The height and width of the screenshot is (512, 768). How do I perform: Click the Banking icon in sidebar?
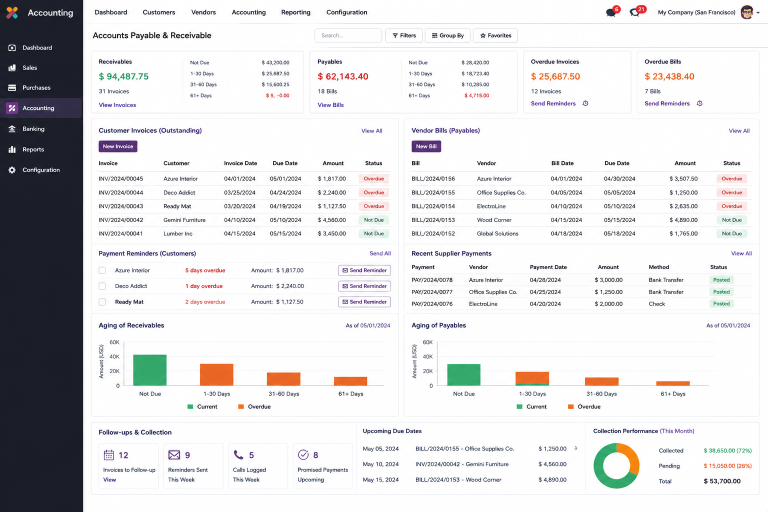tap(12, 129)
